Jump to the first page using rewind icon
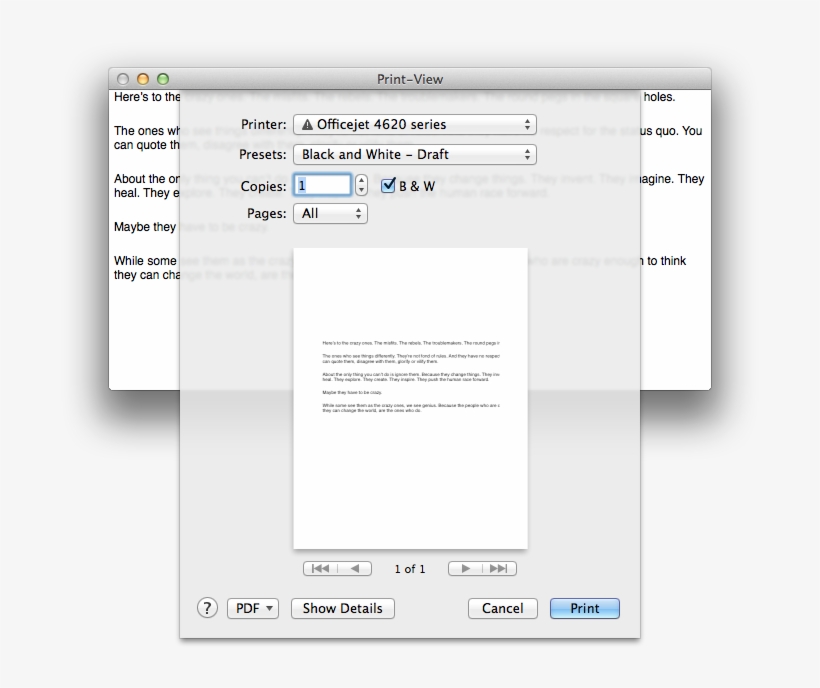The height and width of the screenshot is (688, 820). pos(320,568)
